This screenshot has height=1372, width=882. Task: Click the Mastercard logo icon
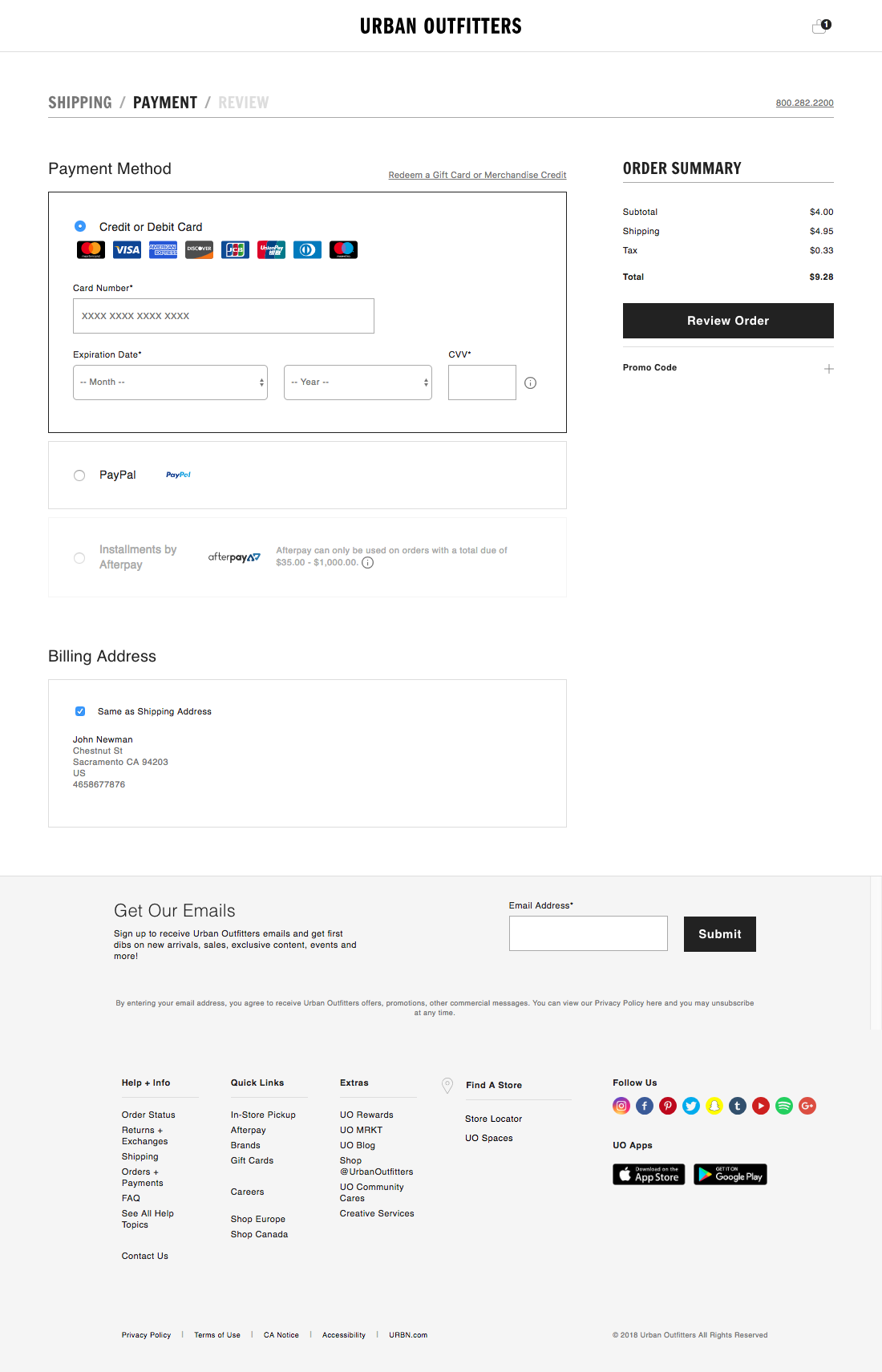pos(91,249)
